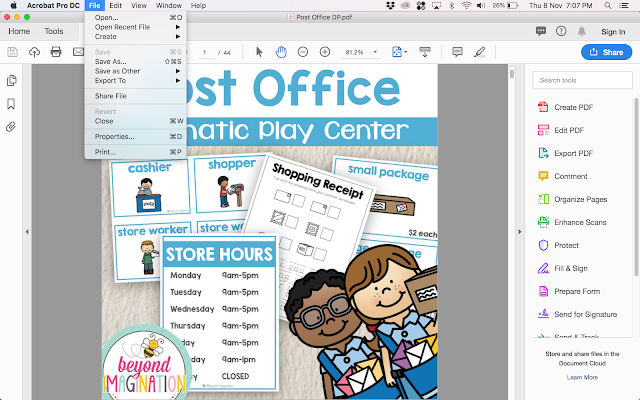The height and width of the screenshot is (400, 640).
Task: Open the attachments paperclip panel icon
Action: (x=11, y=127)
